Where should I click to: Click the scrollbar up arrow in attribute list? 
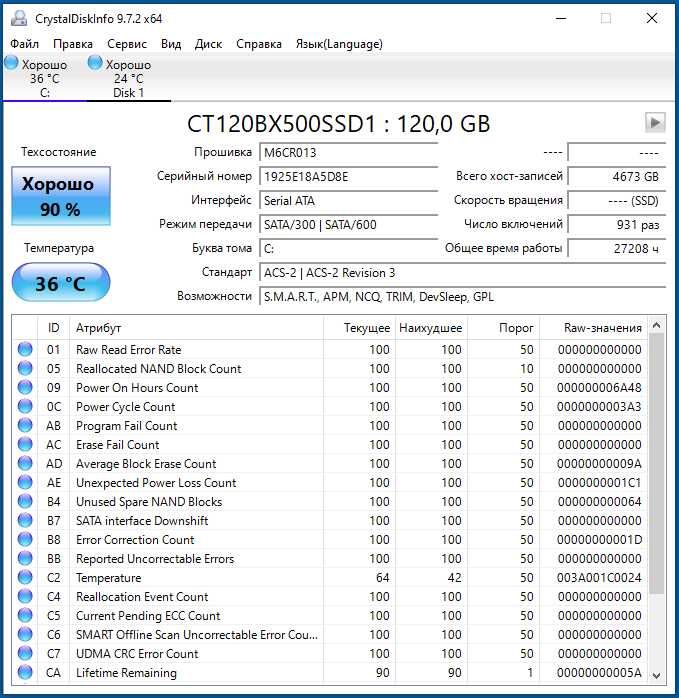(656, 325)
